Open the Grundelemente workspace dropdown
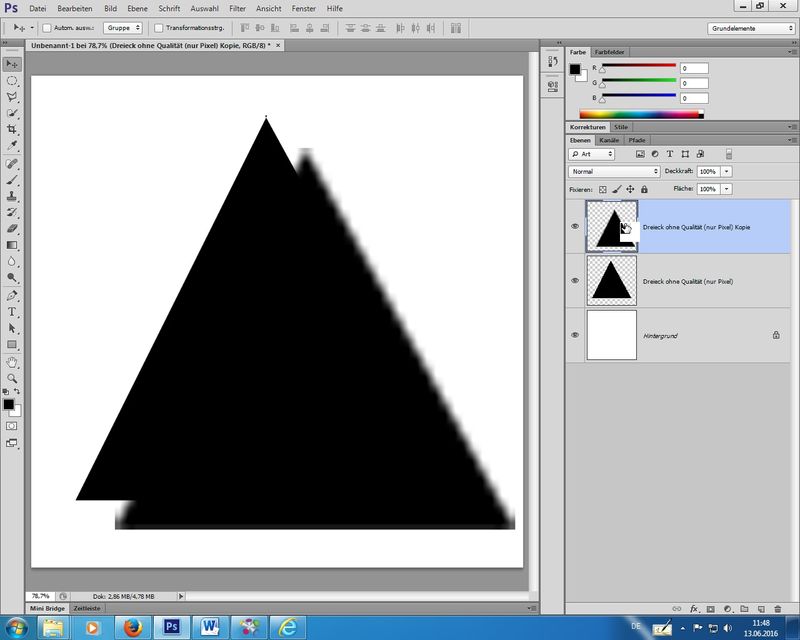 751,28
